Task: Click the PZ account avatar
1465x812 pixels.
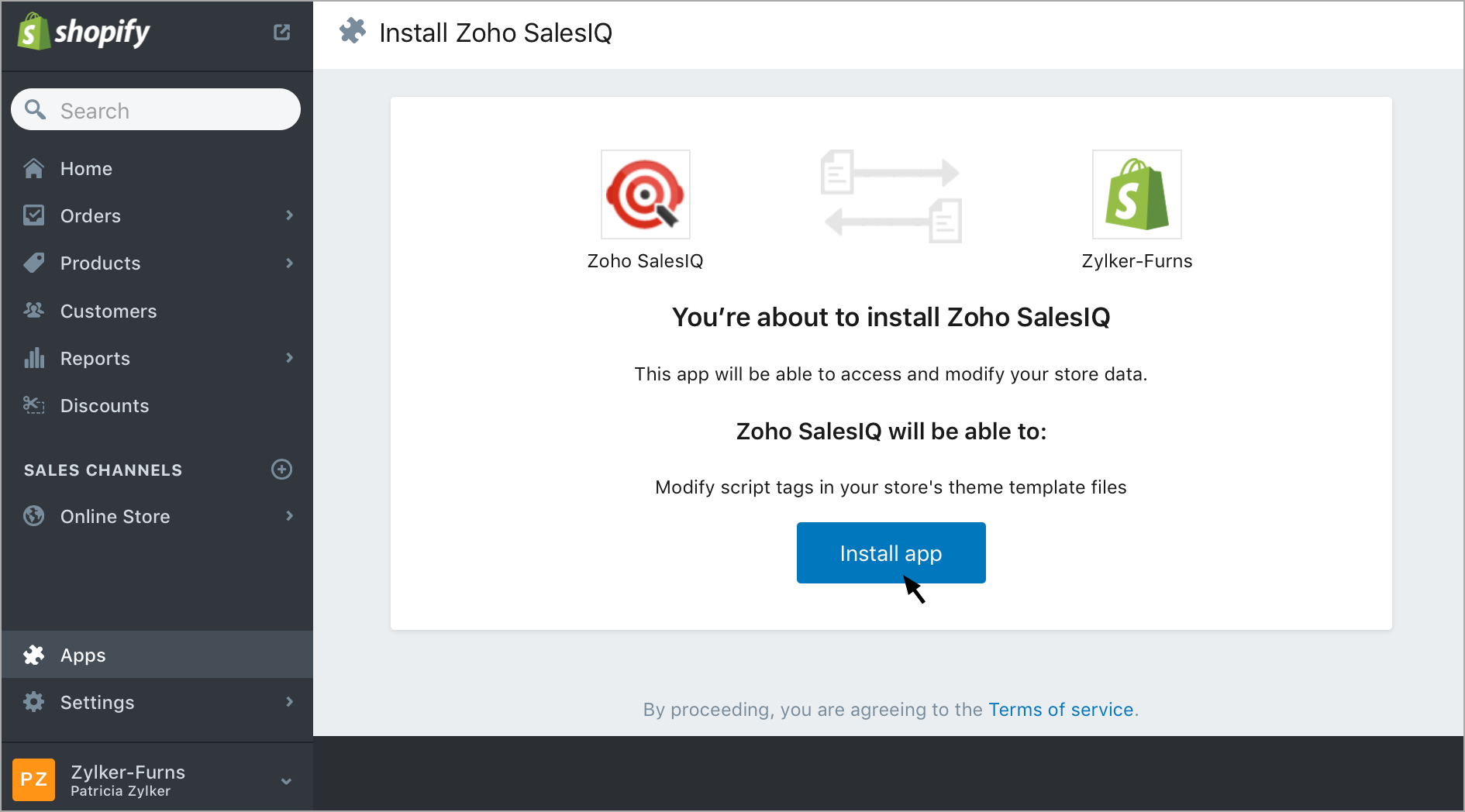Action: pyautogui.click(x=33, y=779)
